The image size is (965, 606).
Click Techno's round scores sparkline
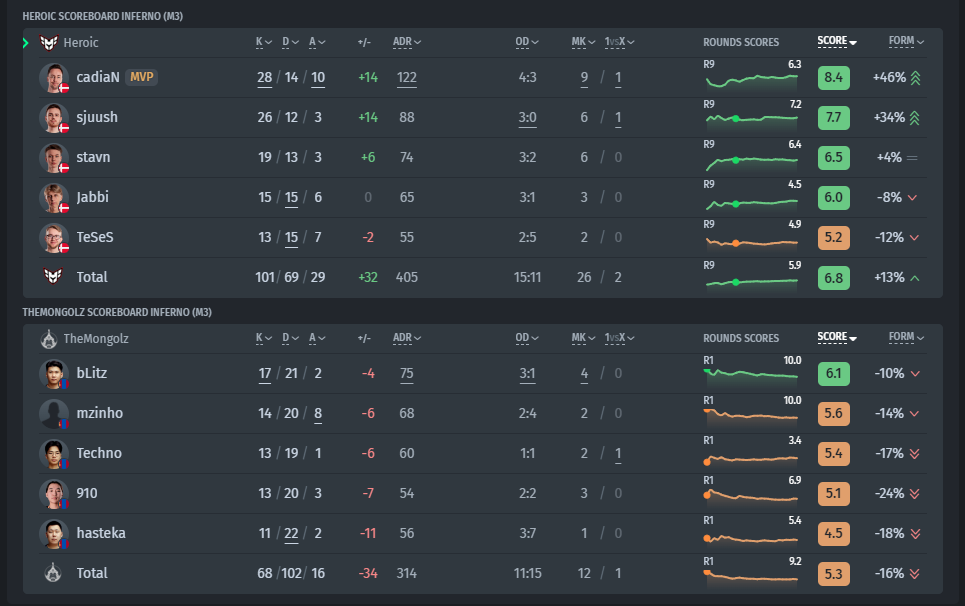click(x=751, y=458)
